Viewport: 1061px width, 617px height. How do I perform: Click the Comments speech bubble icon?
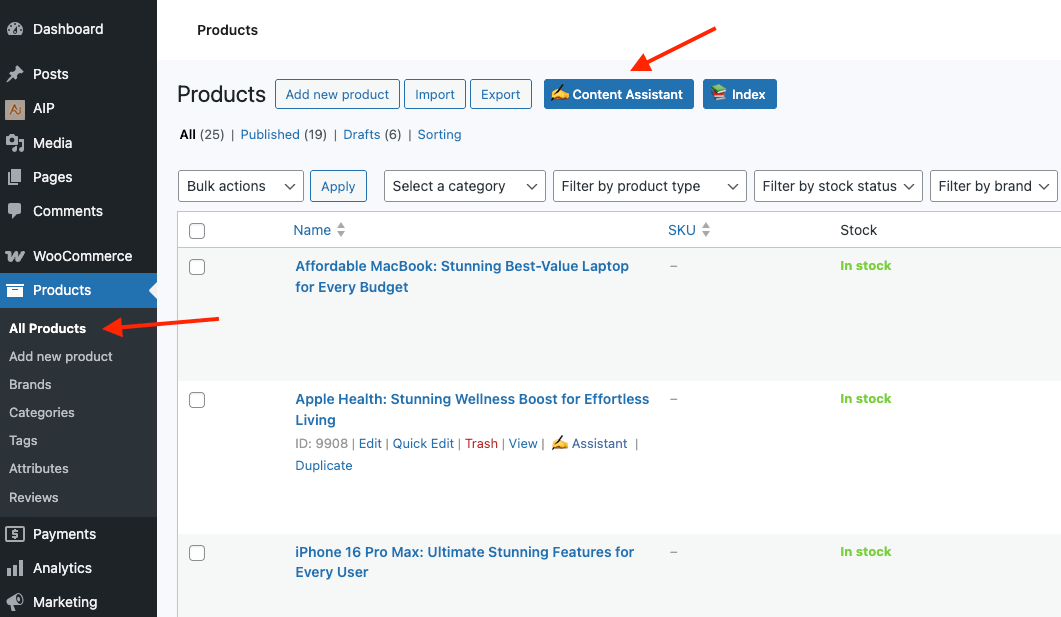(15, 211)
